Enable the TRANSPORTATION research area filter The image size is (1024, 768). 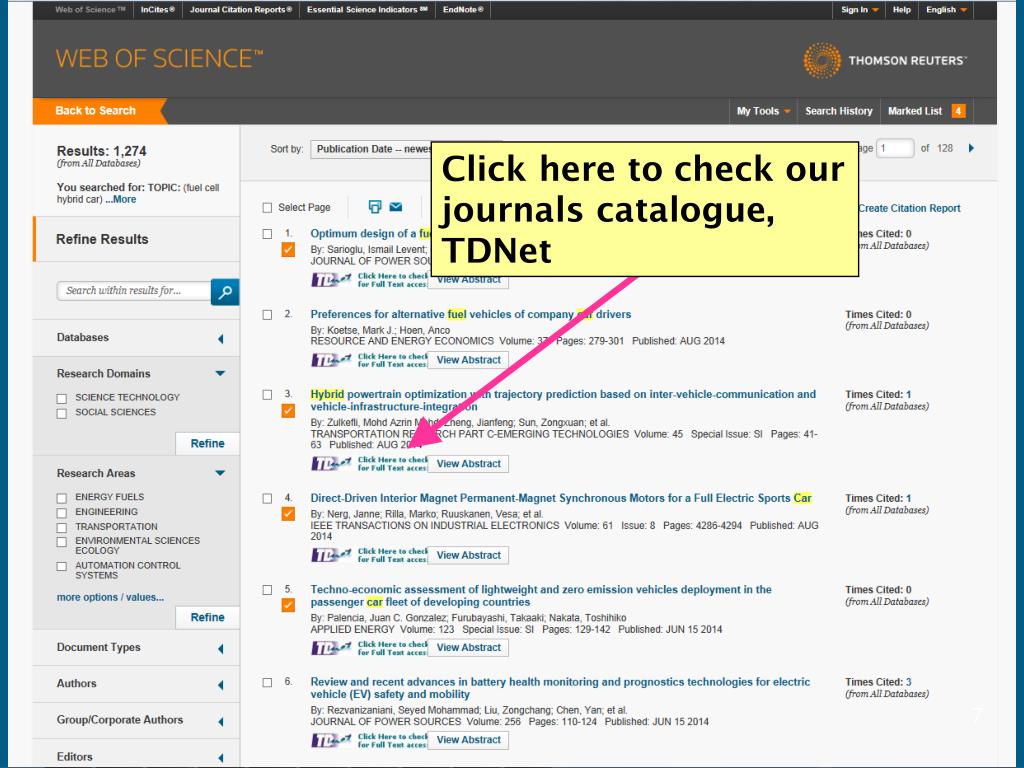click(x=62, y=528)
